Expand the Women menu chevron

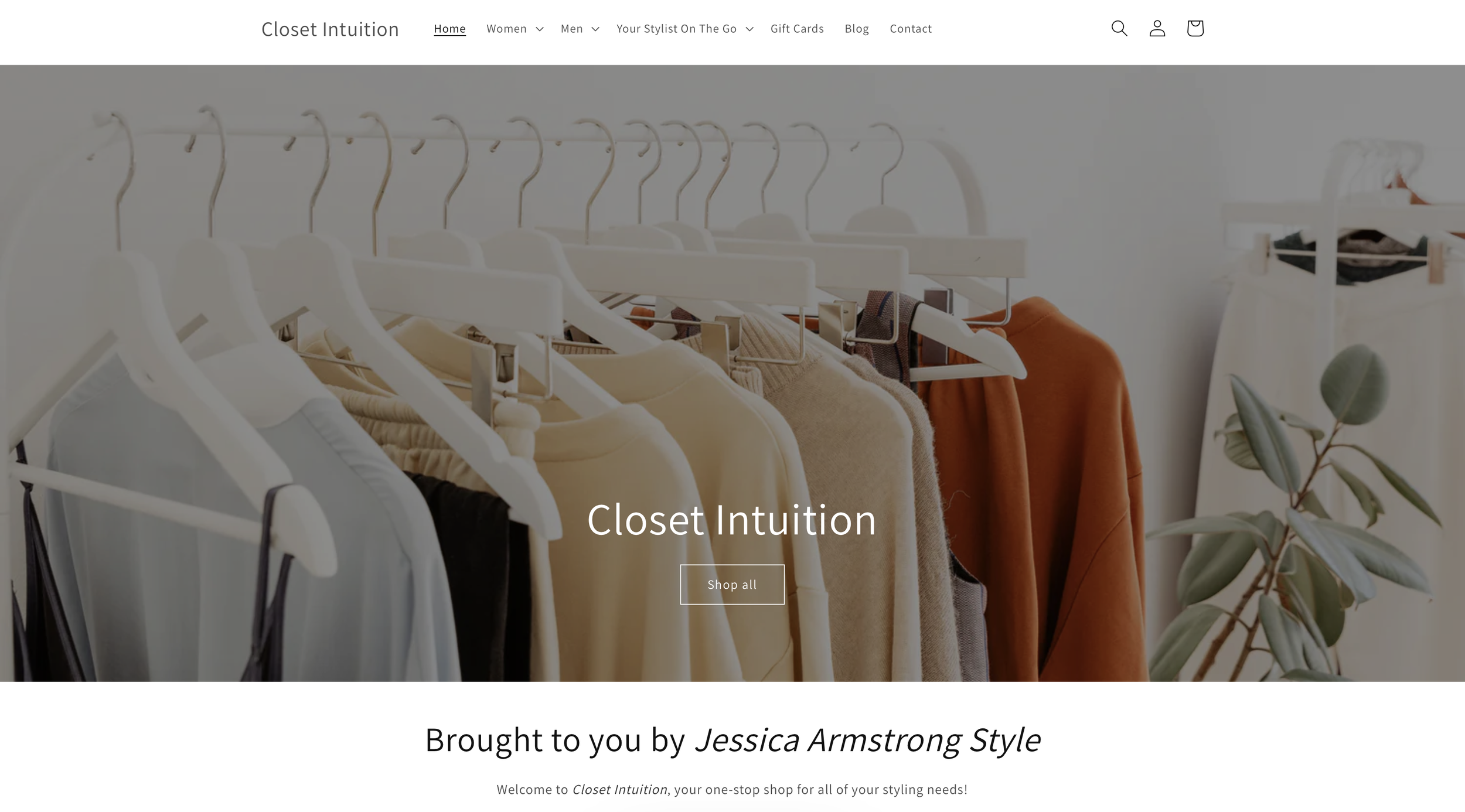tap(540, 29)
